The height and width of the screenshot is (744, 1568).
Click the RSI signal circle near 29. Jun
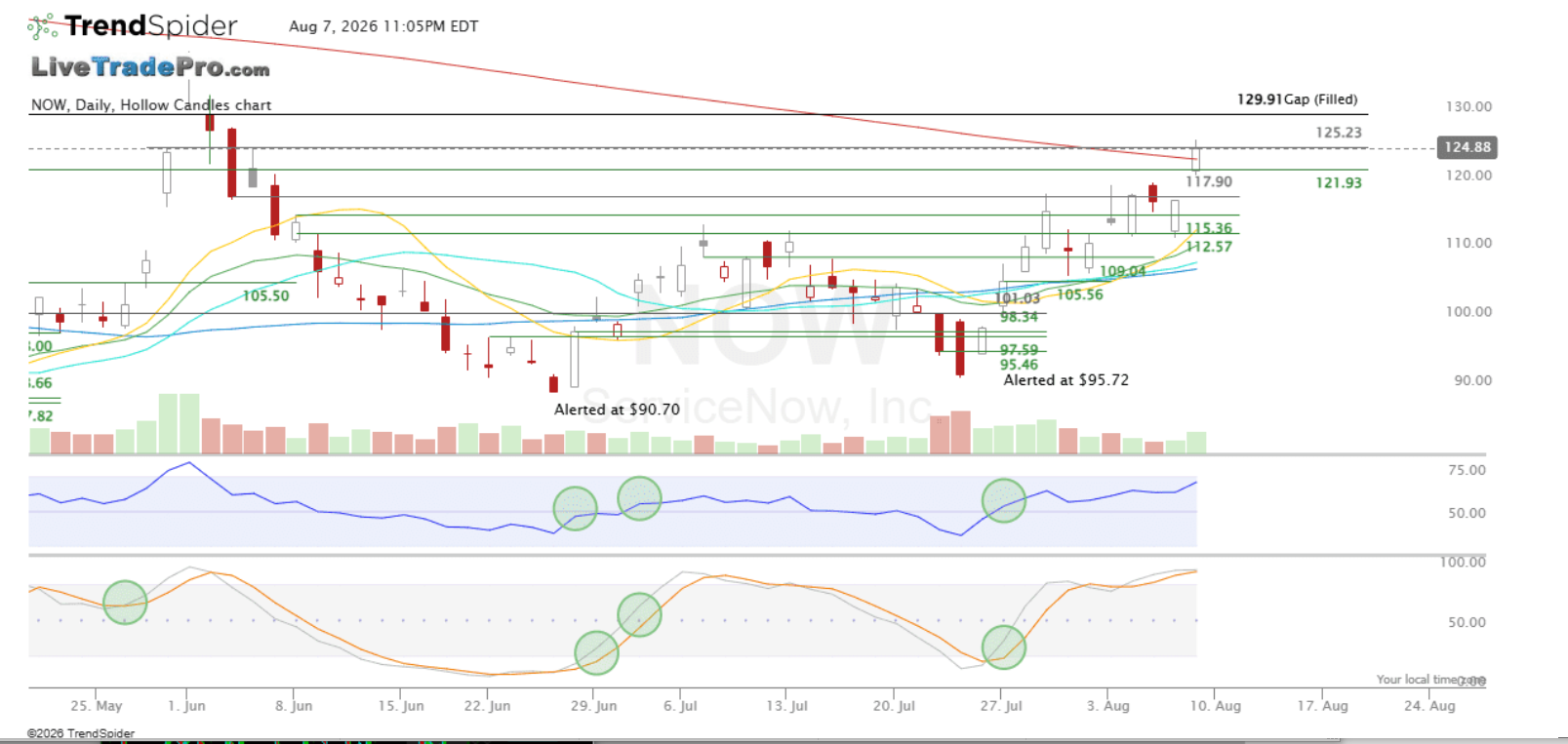(x=575, y=509)
